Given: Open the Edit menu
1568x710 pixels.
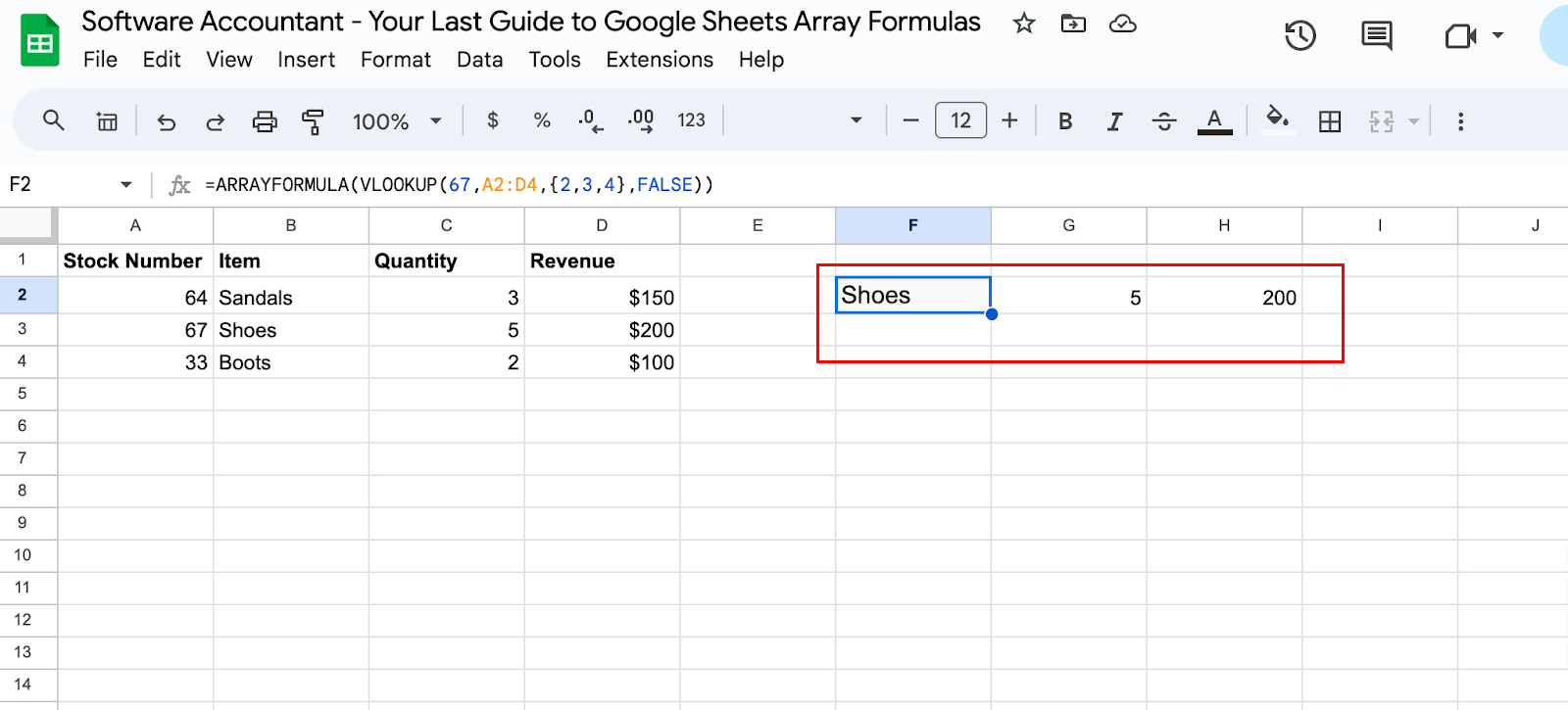Looking at the screenshot, I should [162, 60].
